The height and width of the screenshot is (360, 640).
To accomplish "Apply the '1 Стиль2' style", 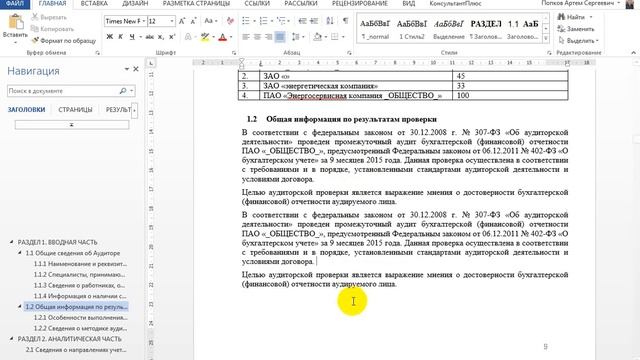I will pos(412,29).
